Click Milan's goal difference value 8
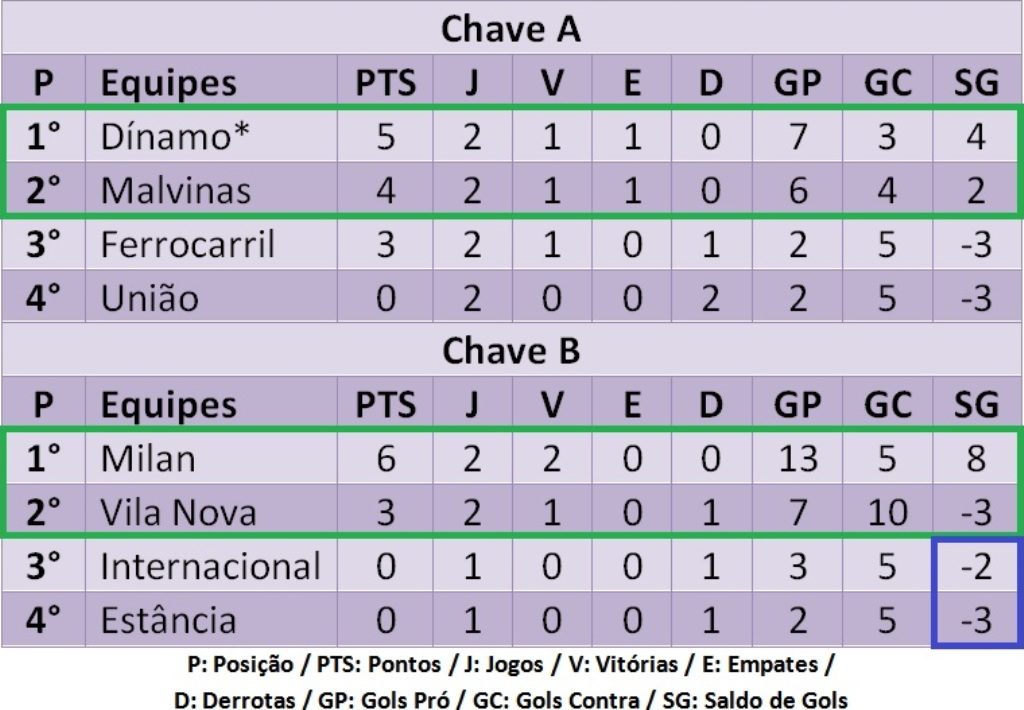Viewport: 1024px width, 710px height. pos(976,459)
